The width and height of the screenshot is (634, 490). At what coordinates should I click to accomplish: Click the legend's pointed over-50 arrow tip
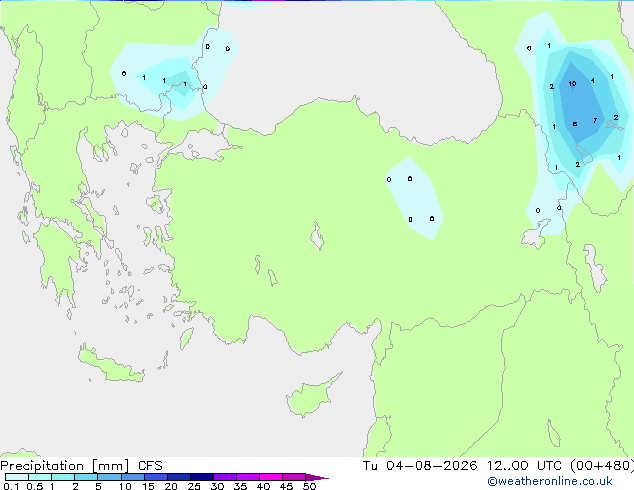[317, 477]
